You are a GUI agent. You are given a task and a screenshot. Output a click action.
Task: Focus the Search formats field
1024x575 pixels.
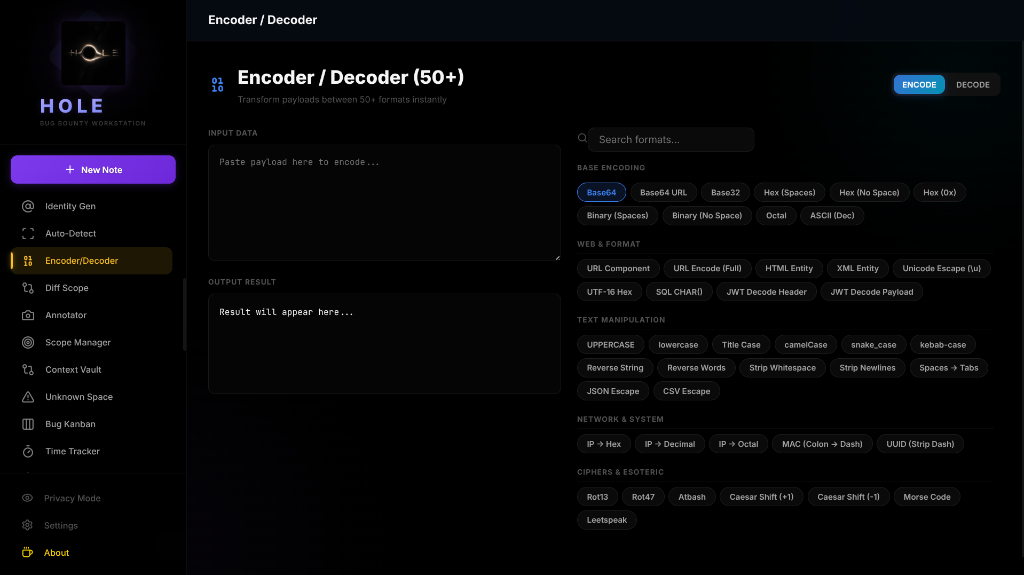[x=671, y=139]
